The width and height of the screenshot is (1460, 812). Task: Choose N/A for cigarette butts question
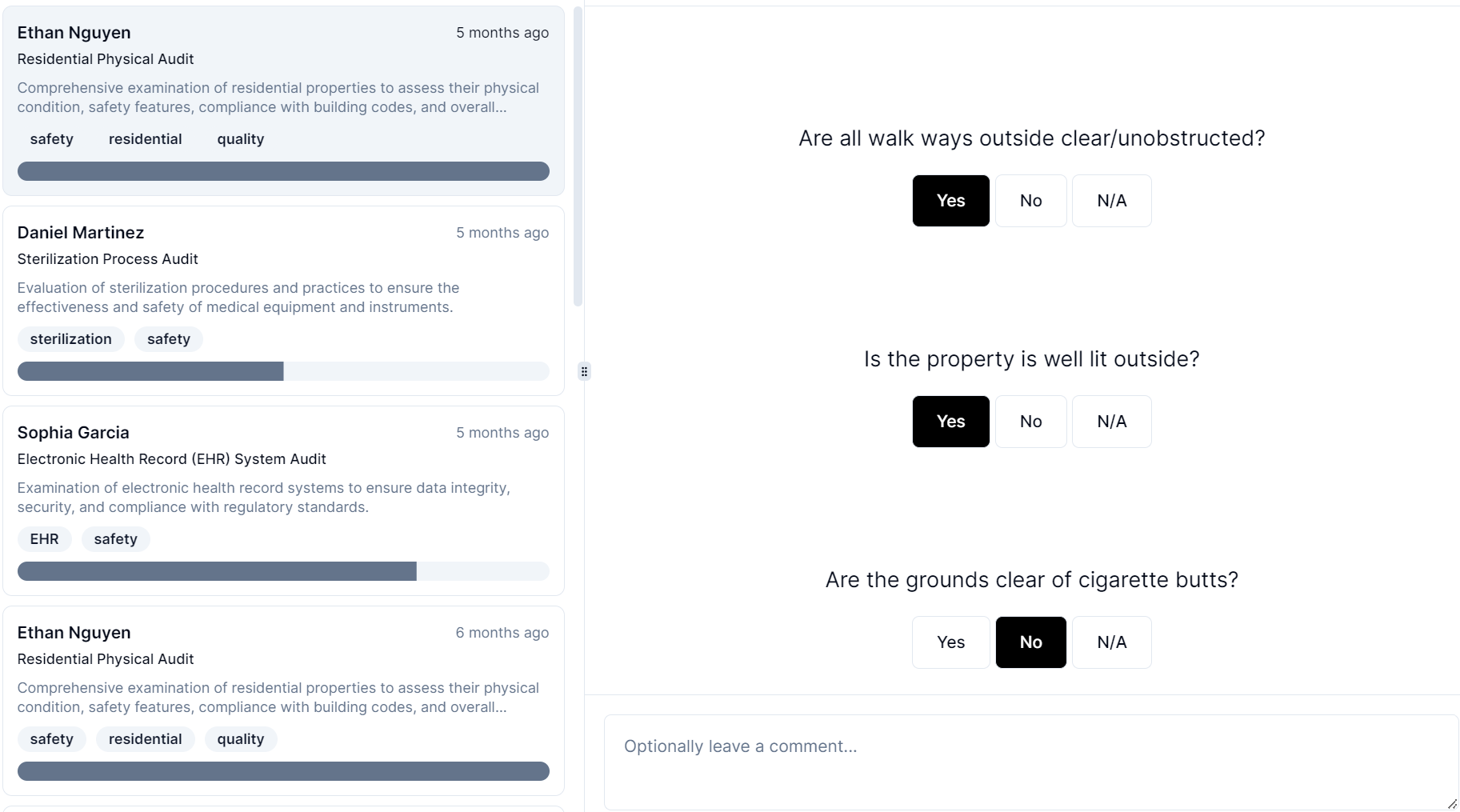[x=1111, y=642]
